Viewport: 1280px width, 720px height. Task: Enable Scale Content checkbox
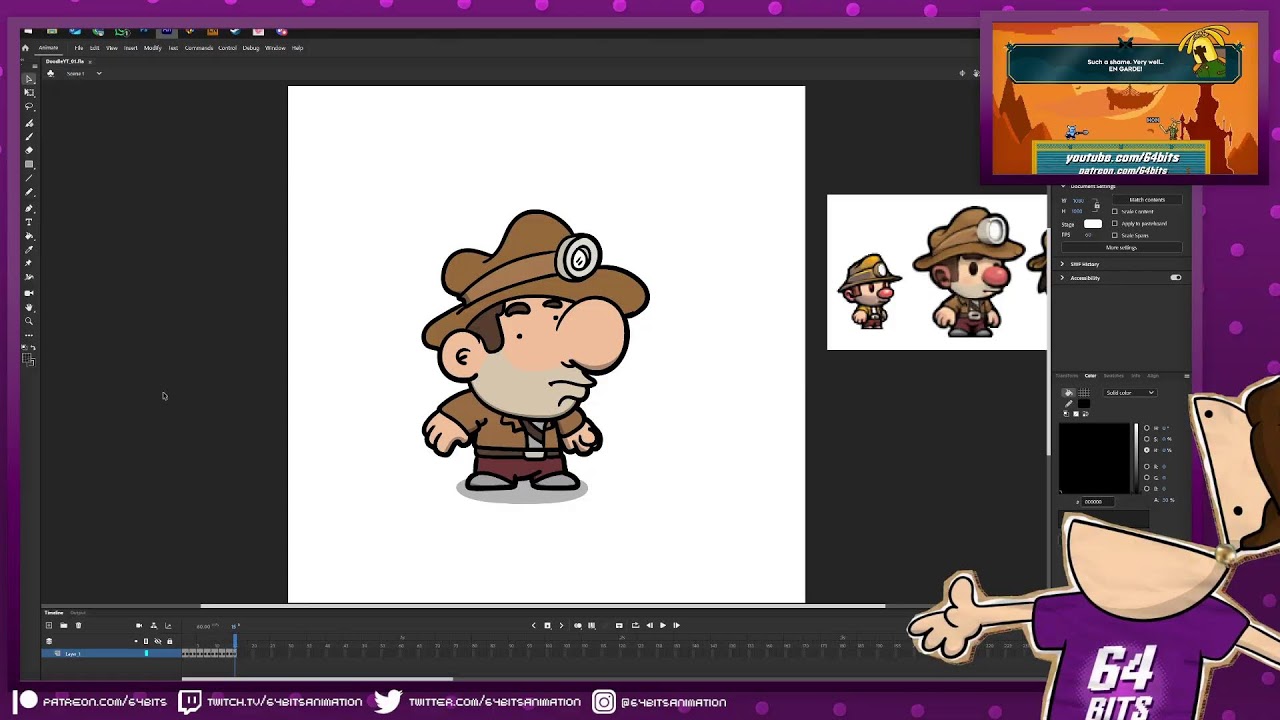[1115, 212]
